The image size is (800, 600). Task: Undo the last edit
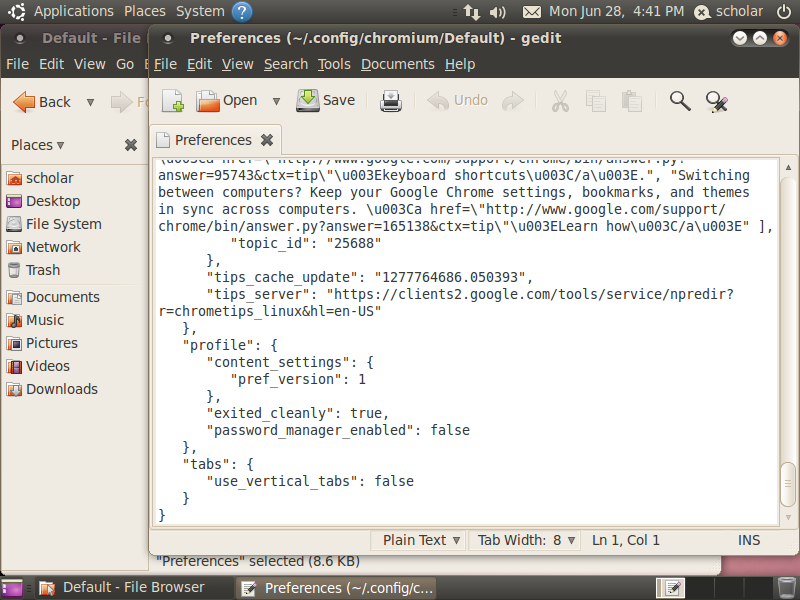[457, 101]
